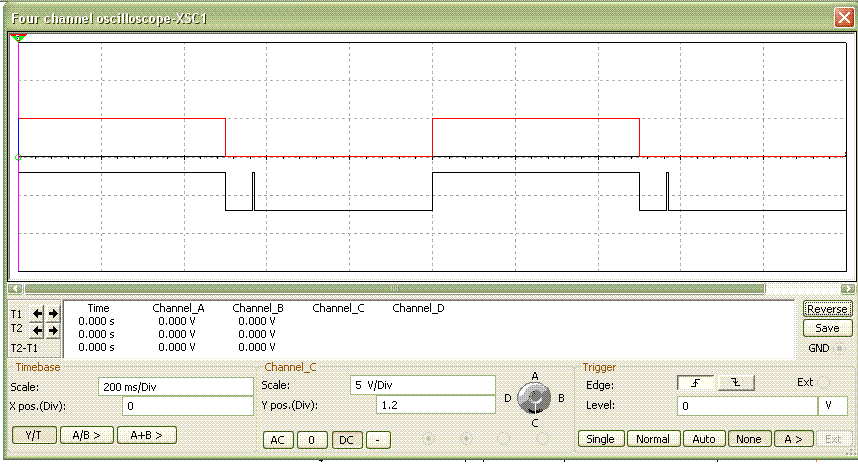858x464 pixels.
Task: Click the Time column header
Action: pyautogui.click(x=98, y=308)
